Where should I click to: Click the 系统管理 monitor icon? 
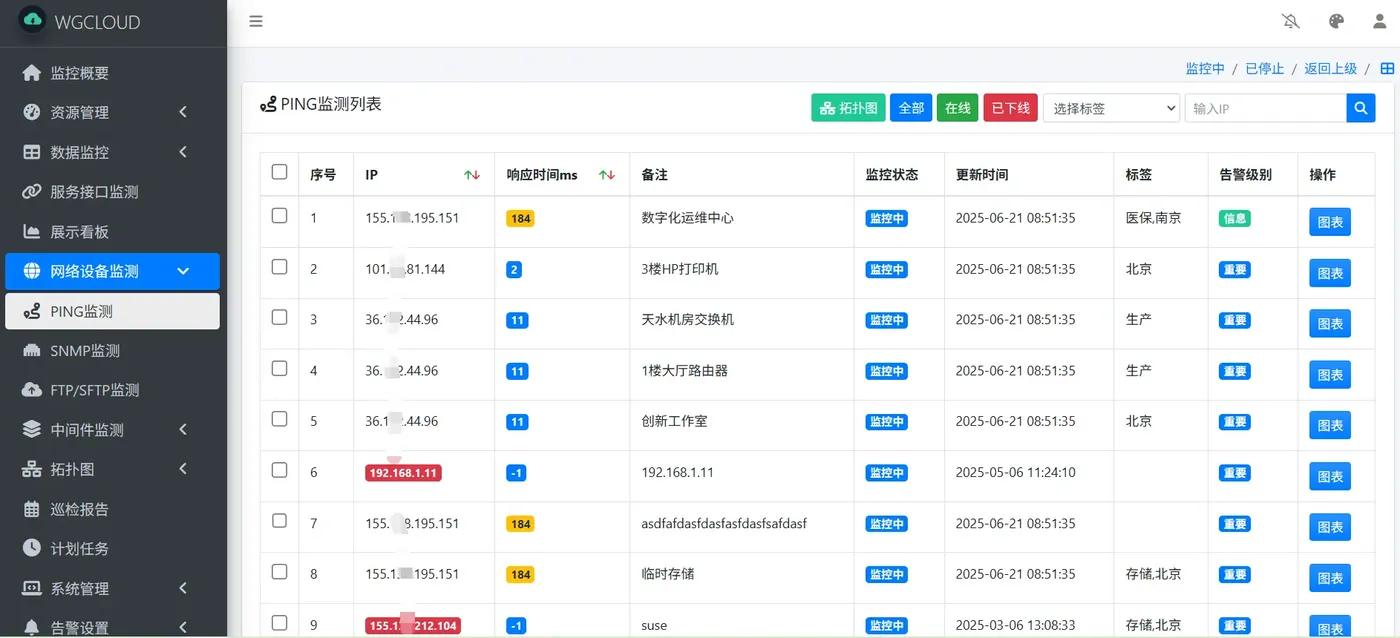[x=32, y=588]
